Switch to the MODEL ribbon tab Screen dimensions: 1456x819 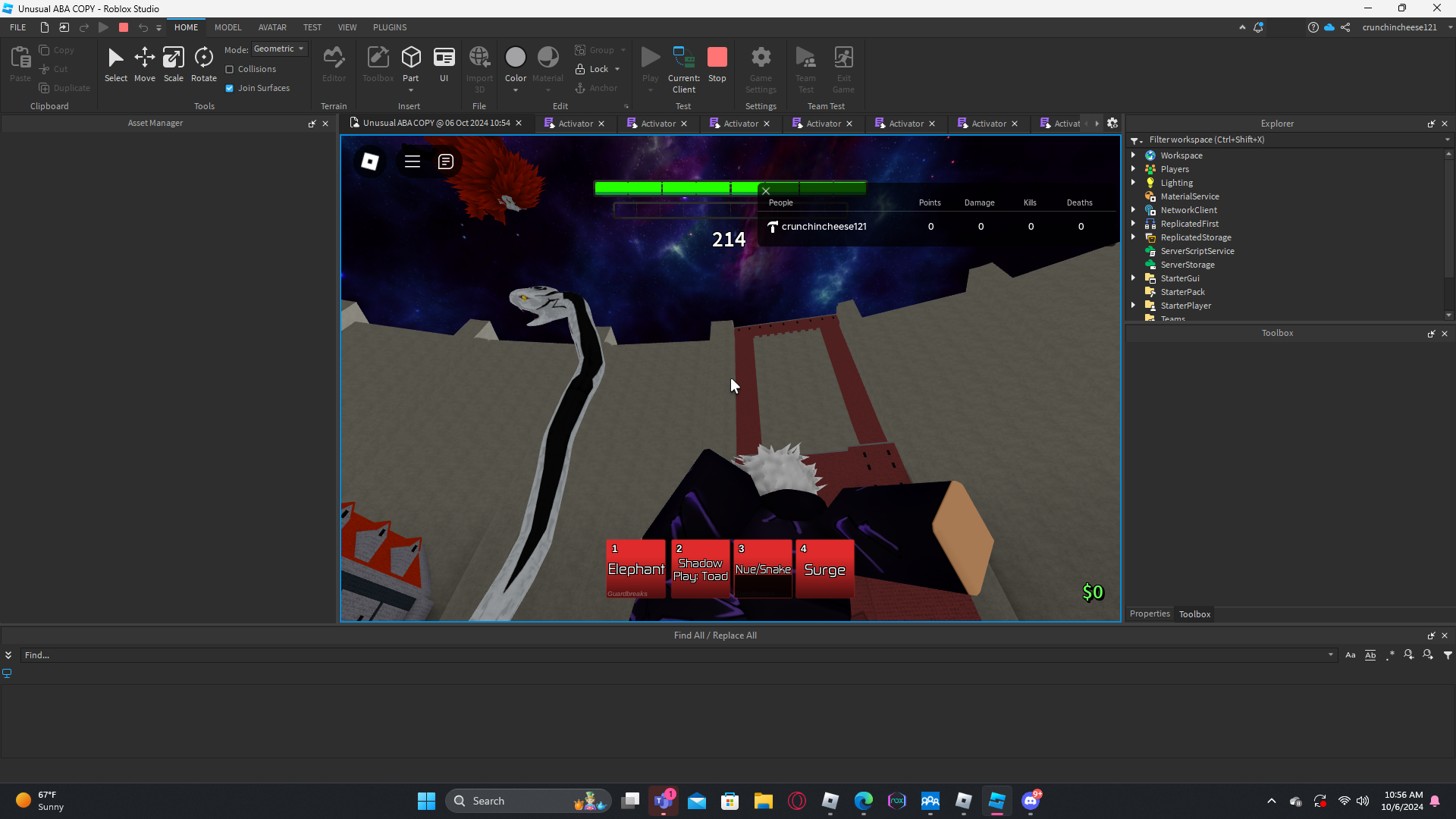point(227,27)
